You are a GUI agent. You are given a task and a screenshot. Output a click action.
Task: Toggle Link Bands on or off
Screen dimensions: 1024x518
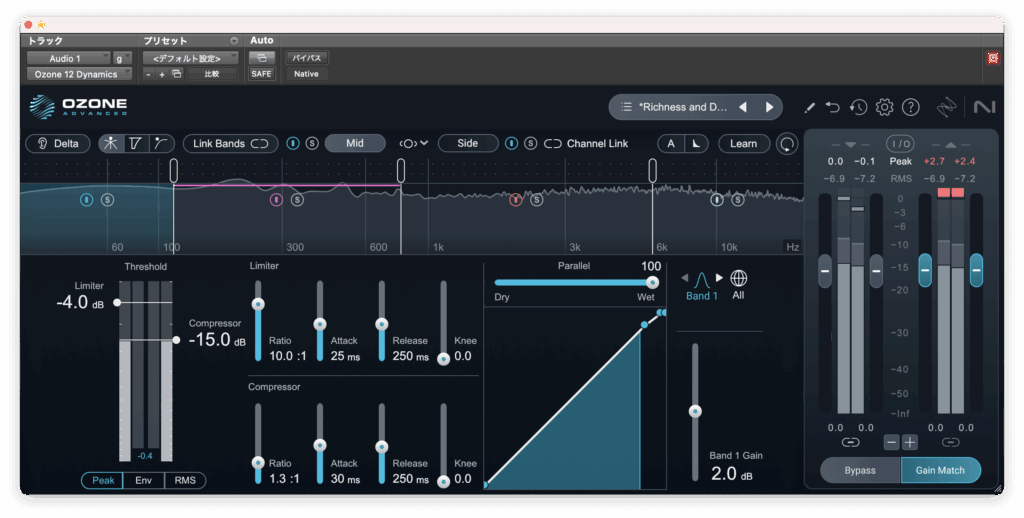pos(231,143)
